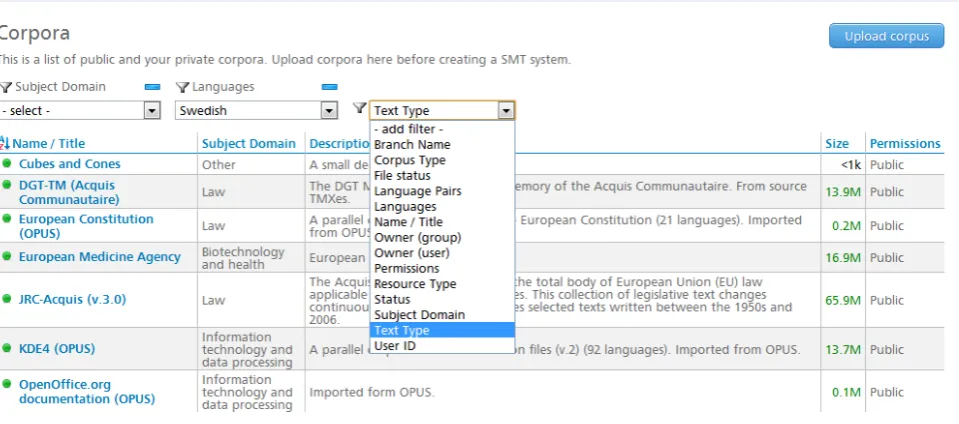Select File status filter option

click(x=442, y=176)
